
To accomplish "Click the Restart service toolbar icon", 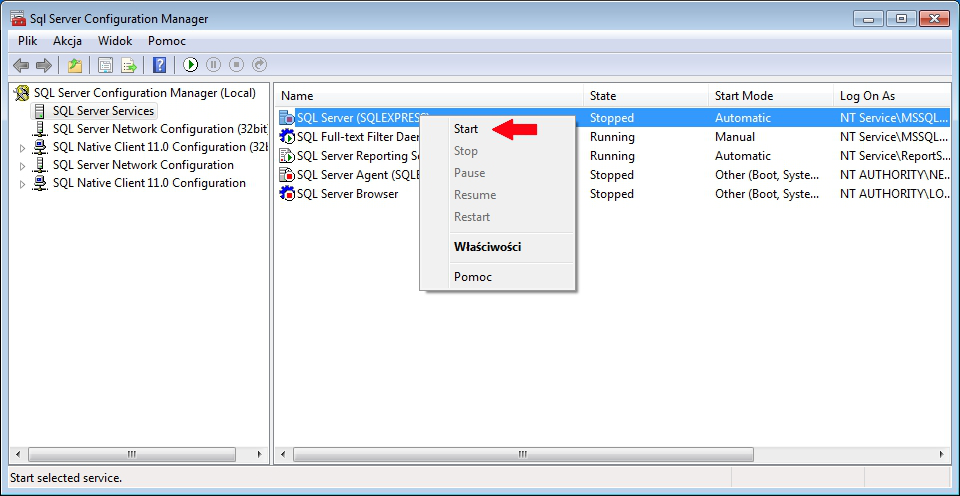I will pos(260,64).
